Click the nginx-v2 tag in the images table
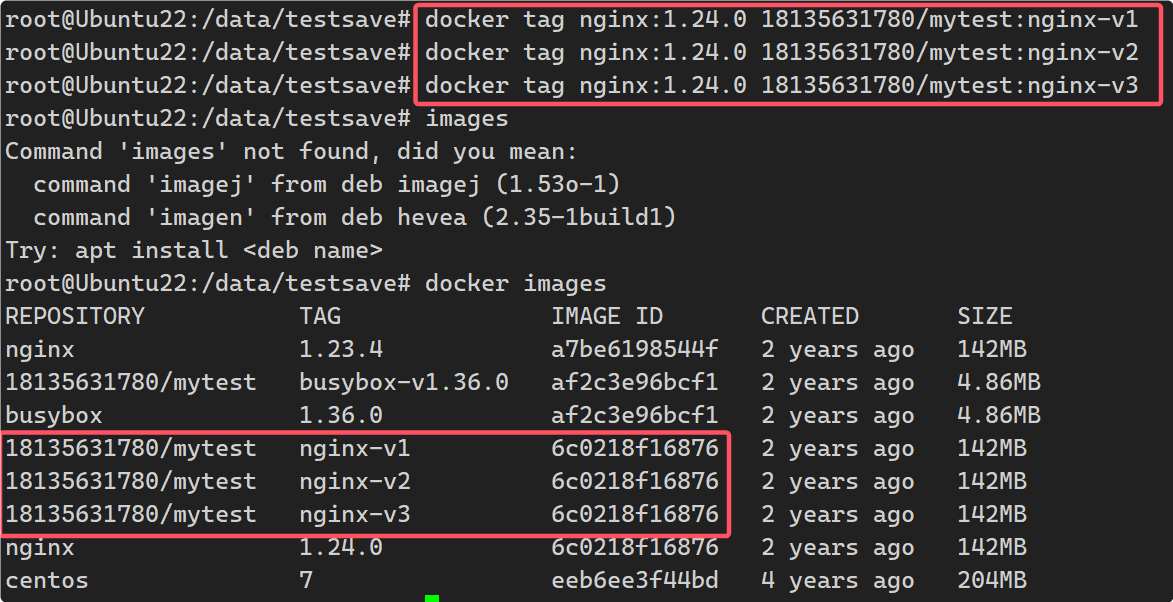The image size is (1173, 602). 355,482
